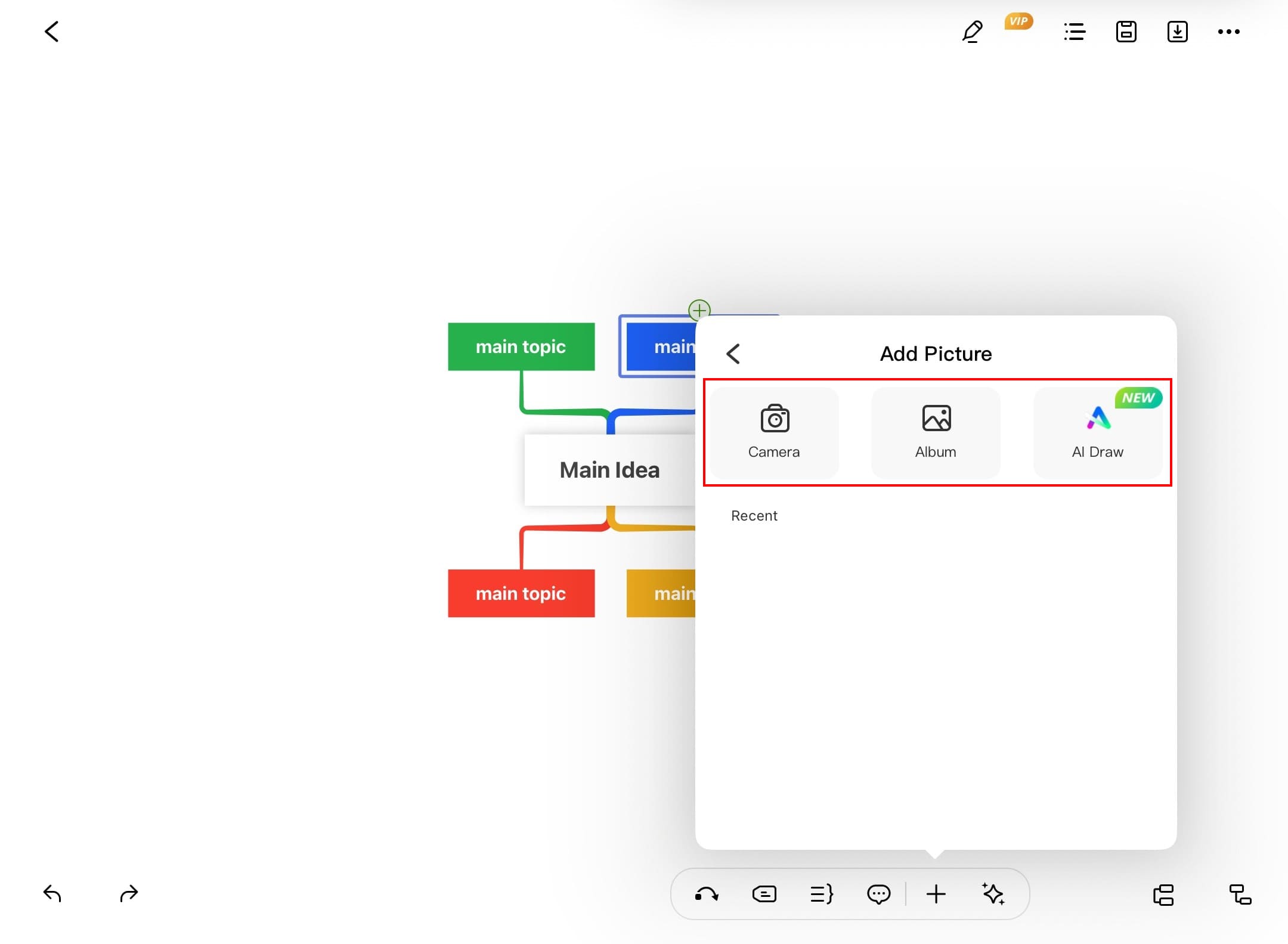Toggle the plus insert menu
Viewport: 1288px width, 944px height.
click(x=936, y=894)
